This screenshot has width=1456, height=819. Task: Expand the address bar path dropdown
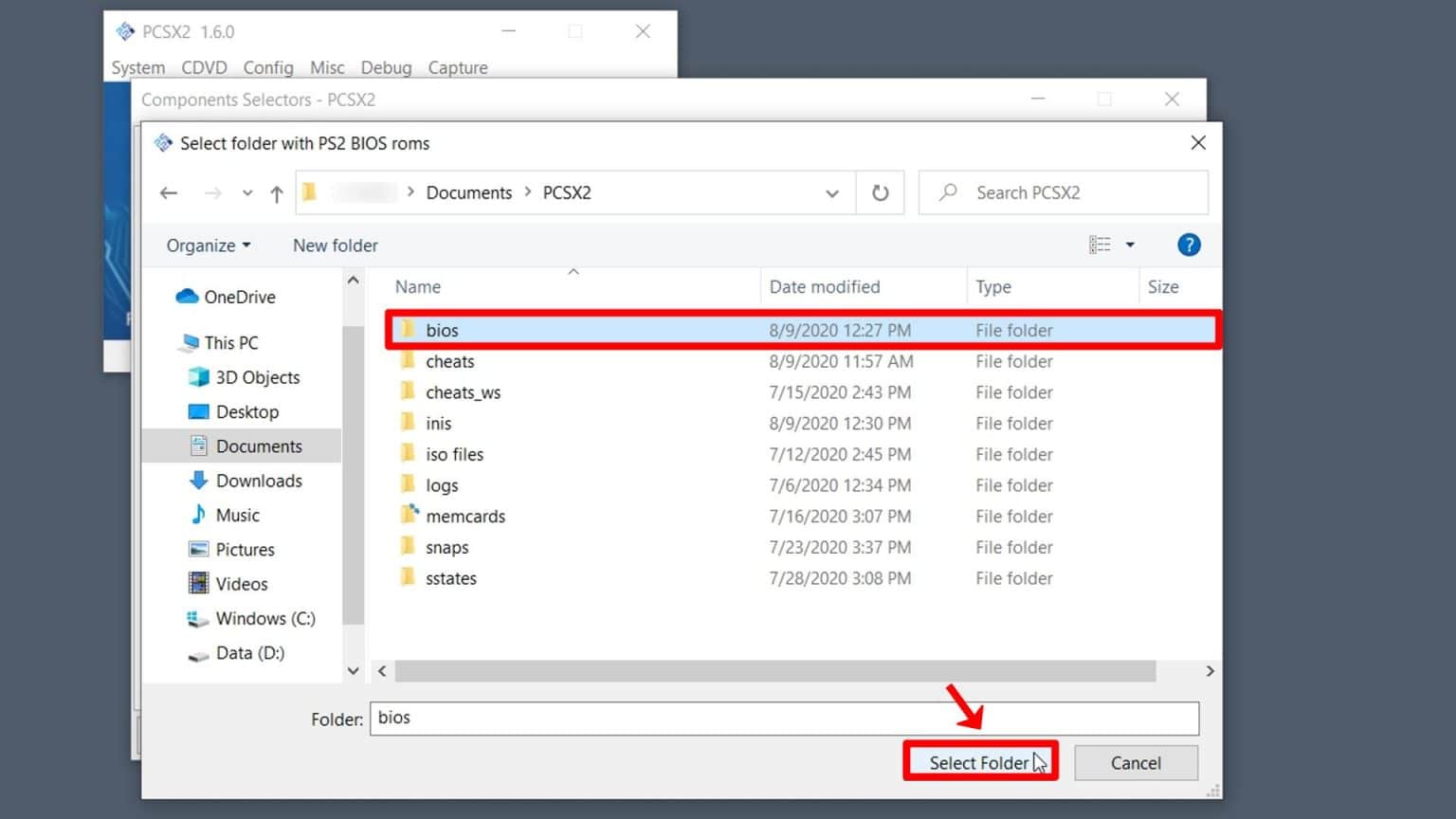(832, 192)
